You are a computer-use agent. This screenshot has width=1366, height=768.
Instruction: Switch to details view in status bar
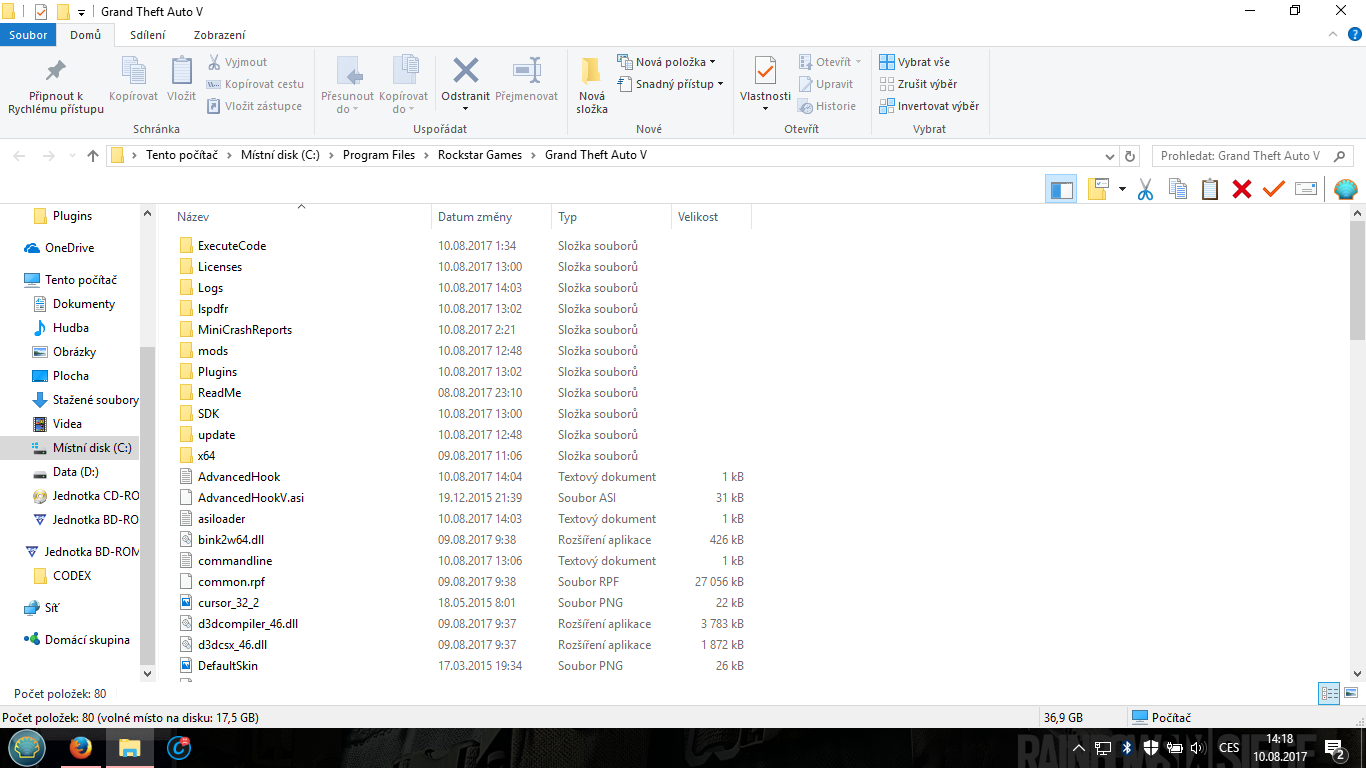1329,693
